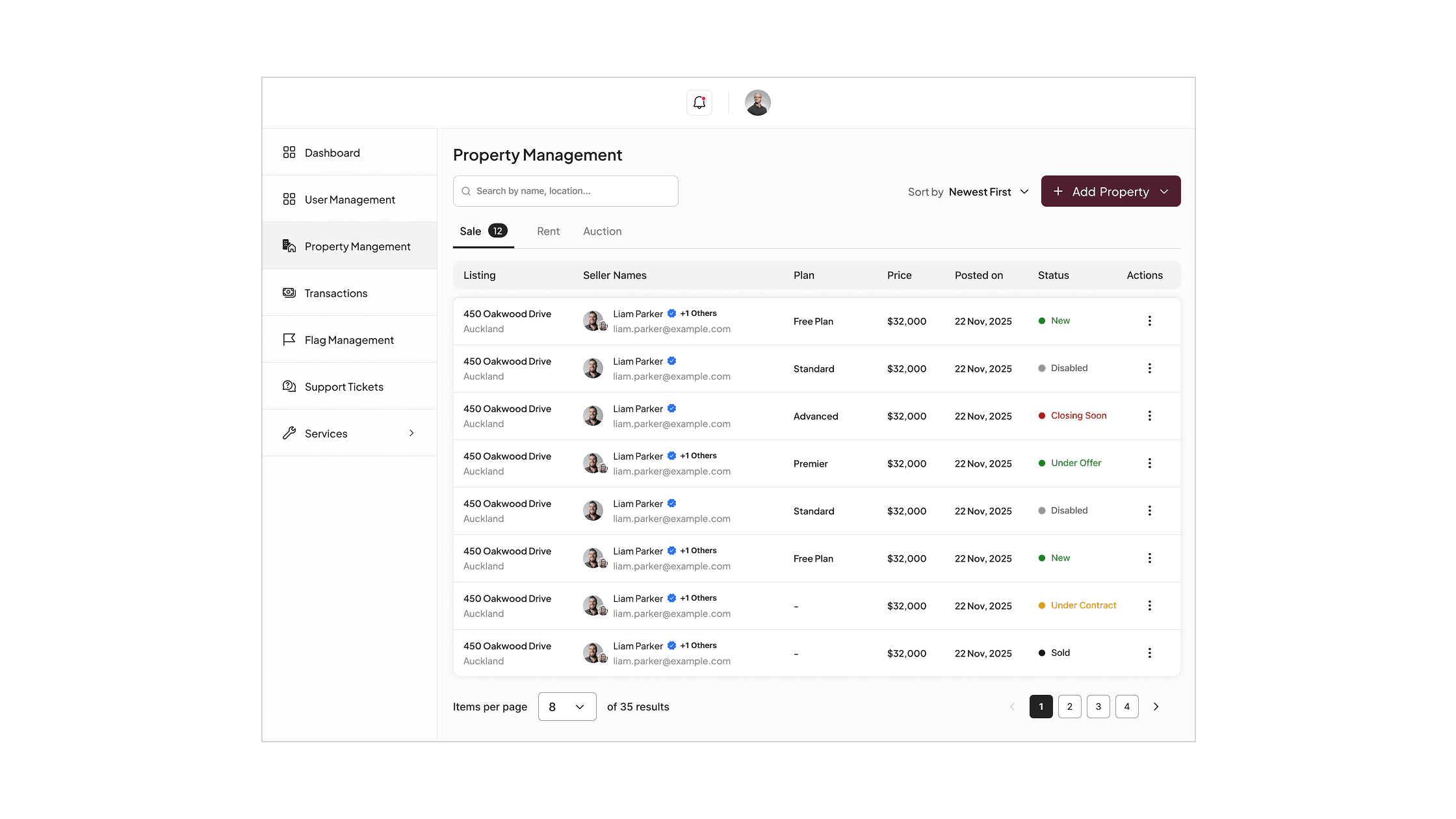Open the Sort by Newest First dropdown

[x=968, y=192]
